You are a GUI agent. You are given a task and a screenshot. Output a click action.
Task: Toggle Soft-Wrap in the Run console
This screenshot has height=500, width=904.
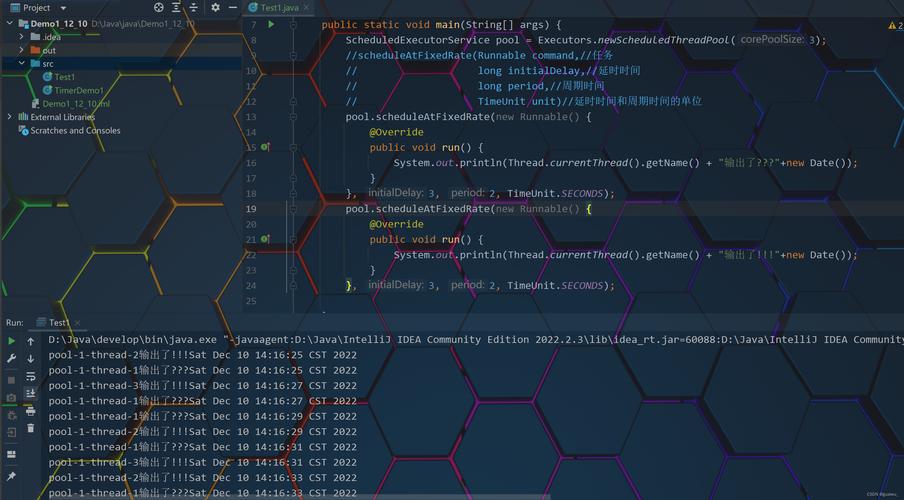[30, 376]
